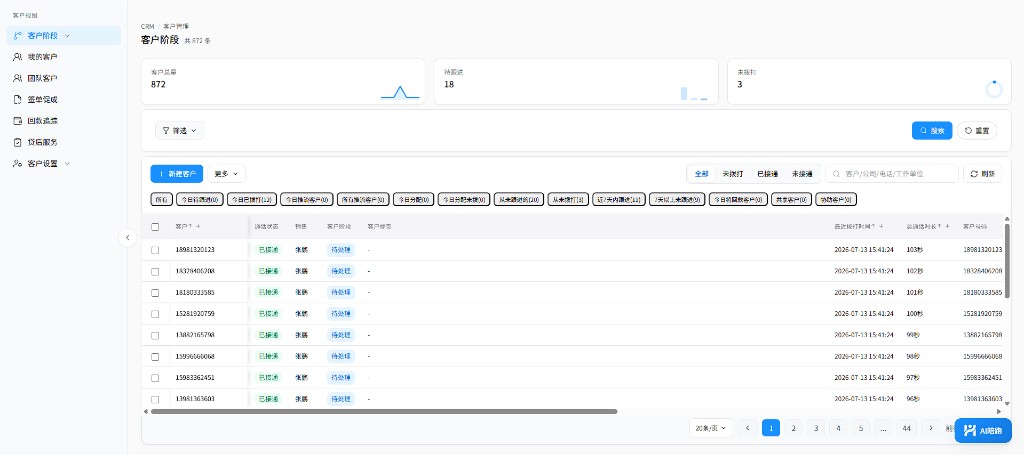Open 回款追踪 in the sidebar
The height and width of the screenshot is (455, 1024).
(x=63, y=121)
